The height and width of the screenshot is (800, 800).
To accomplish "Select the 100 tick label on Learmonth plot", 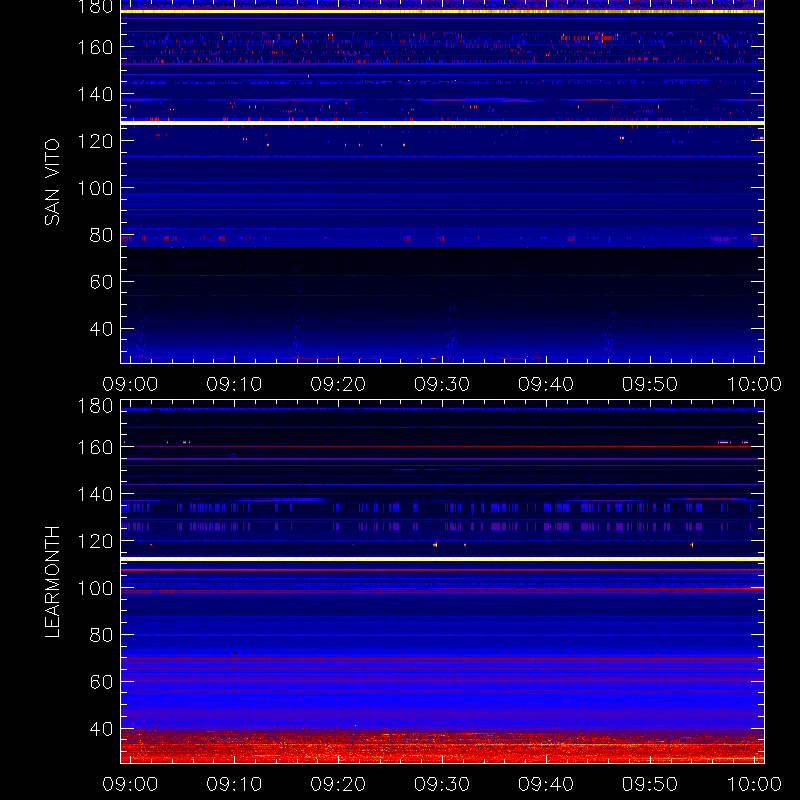I will pos(95,588).
